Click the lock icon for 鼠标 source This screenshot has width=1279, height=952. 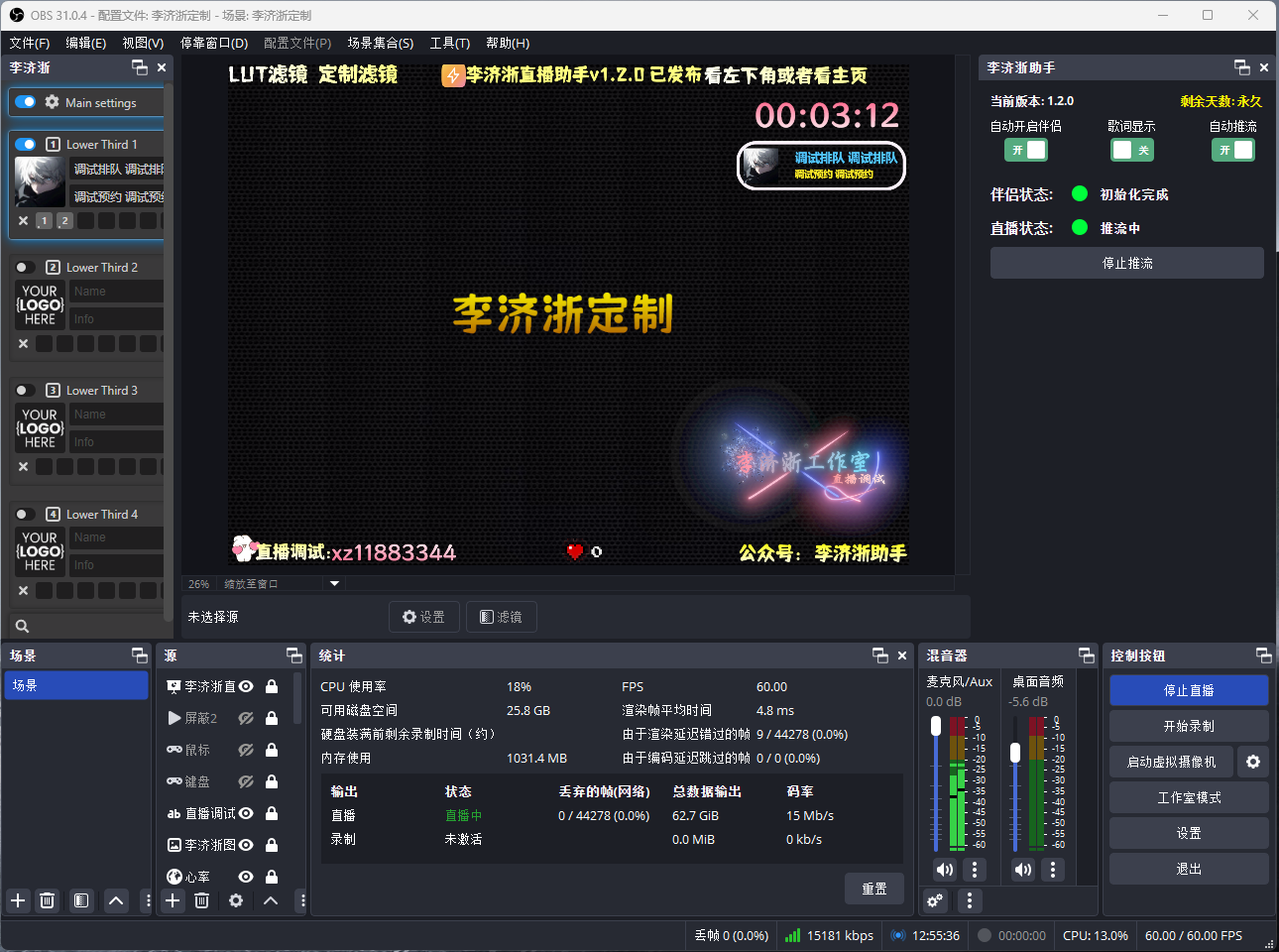click(272, 750)
